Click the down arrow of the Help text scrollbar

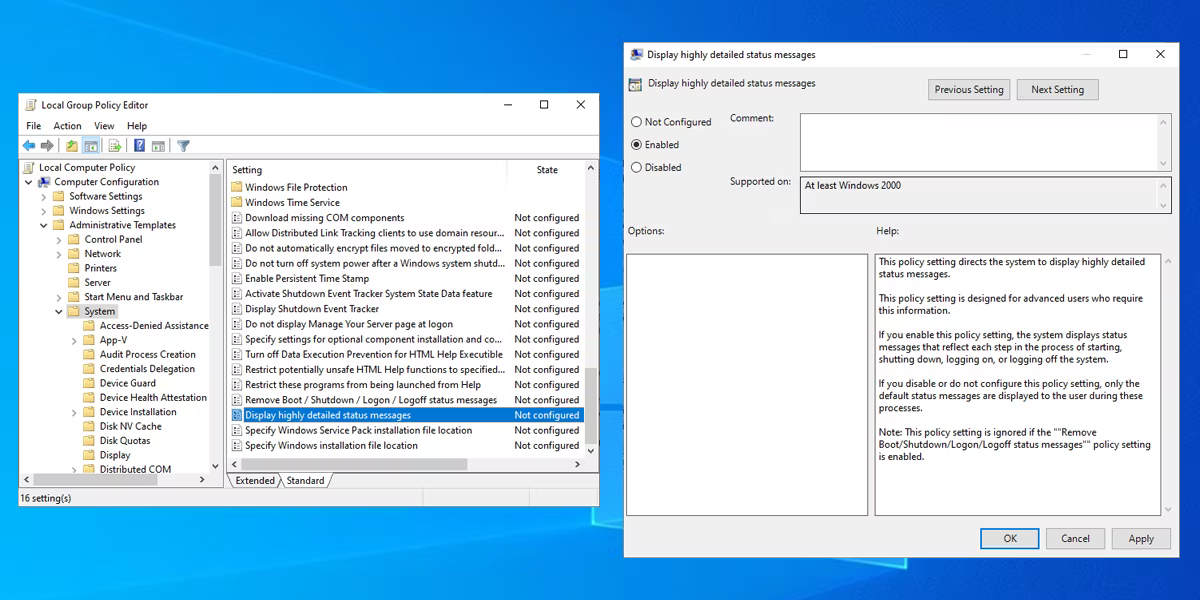point(1167,510)
